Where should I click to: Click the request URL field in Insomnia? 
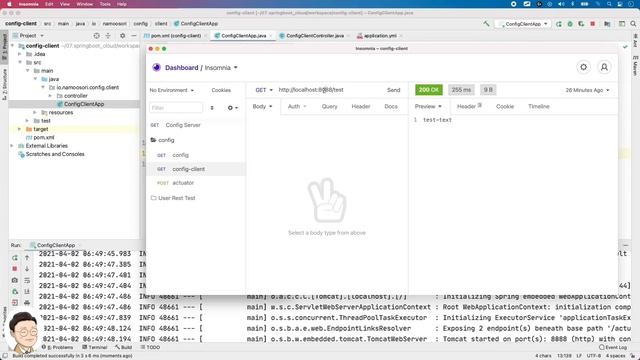pyautogui.click(x=330, y=90)
